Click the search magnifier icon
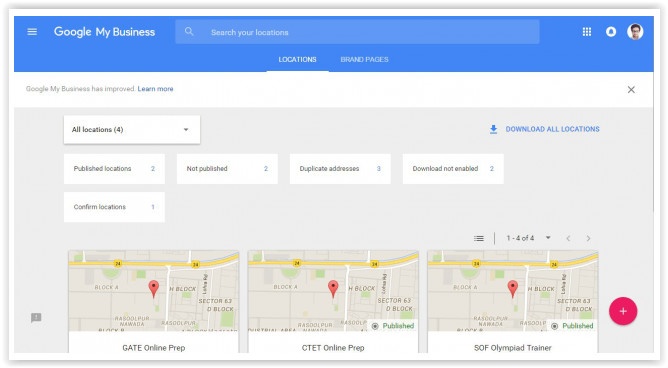 tap(189, 32)
